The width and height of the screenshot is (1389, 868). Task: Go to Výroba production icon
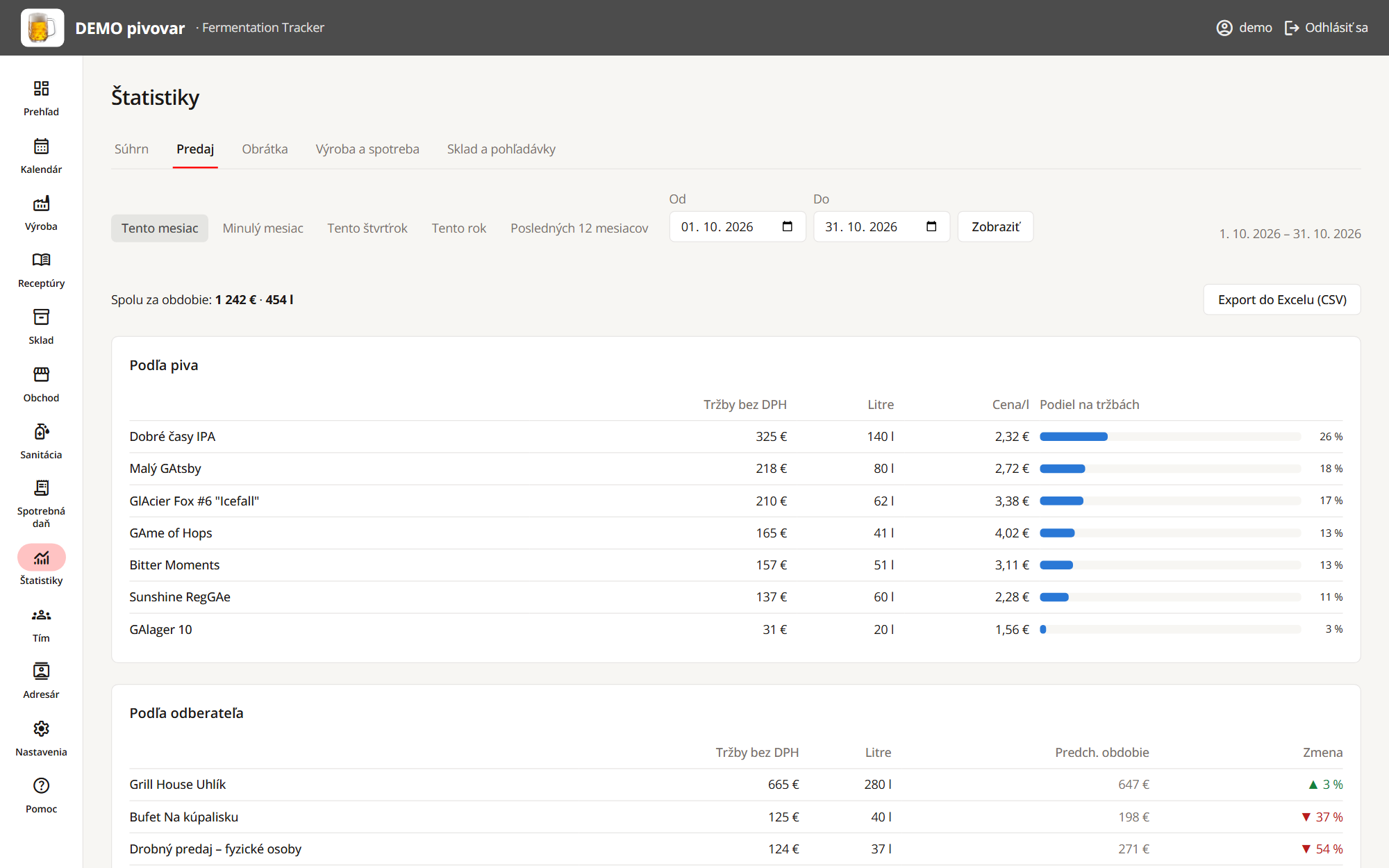point(41,203)
